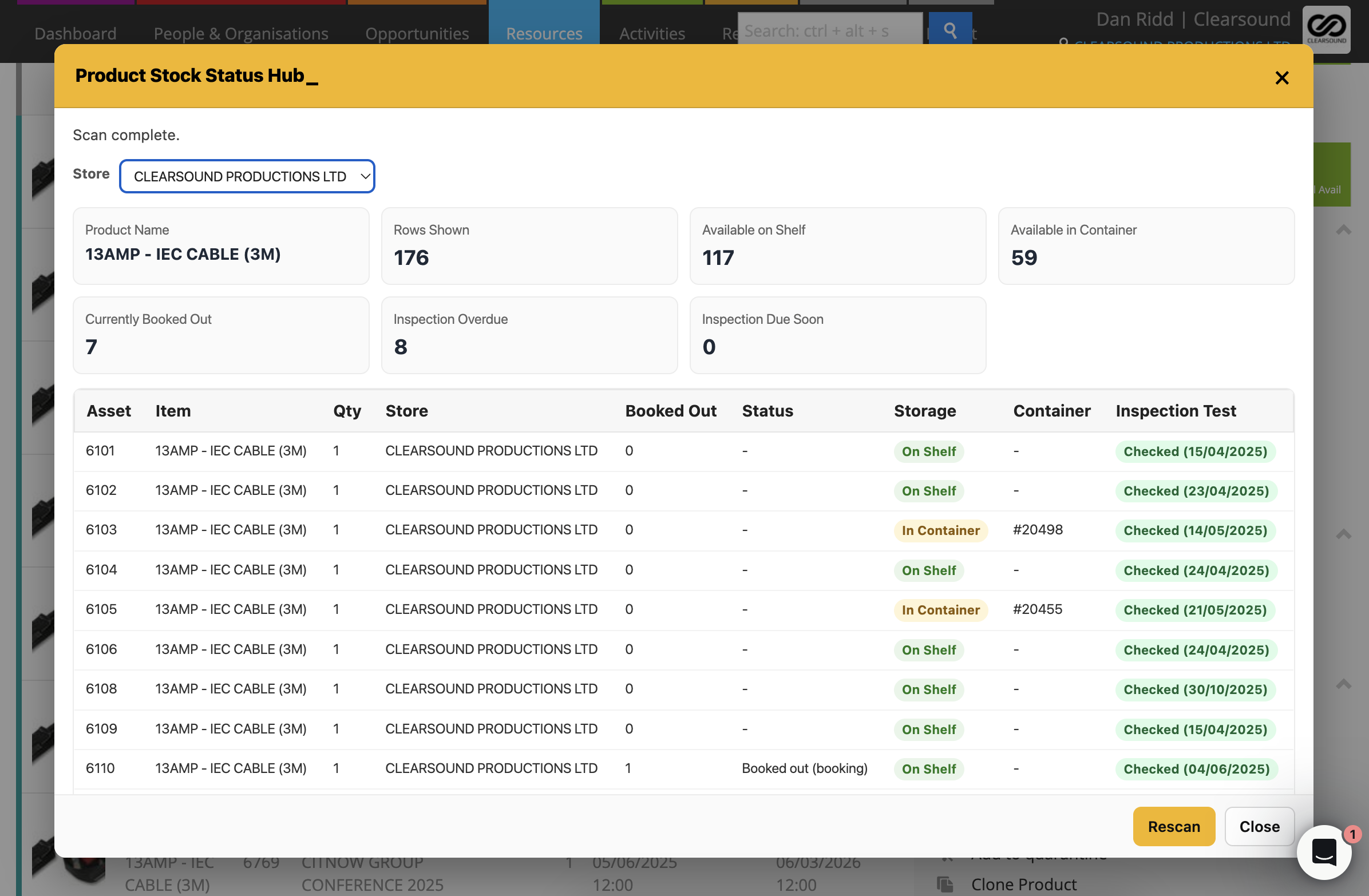The width and height of the screenshot is (1369, 896).
Task: Close the Product Stock Status Hub modal via X
Action: point(1281,78)
